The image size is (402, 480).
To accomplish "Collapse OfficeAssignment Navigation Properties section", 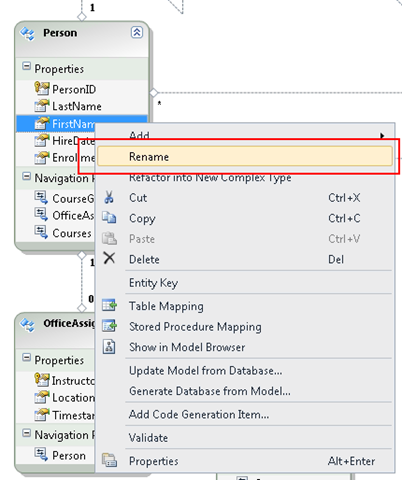I will point(26,433).
